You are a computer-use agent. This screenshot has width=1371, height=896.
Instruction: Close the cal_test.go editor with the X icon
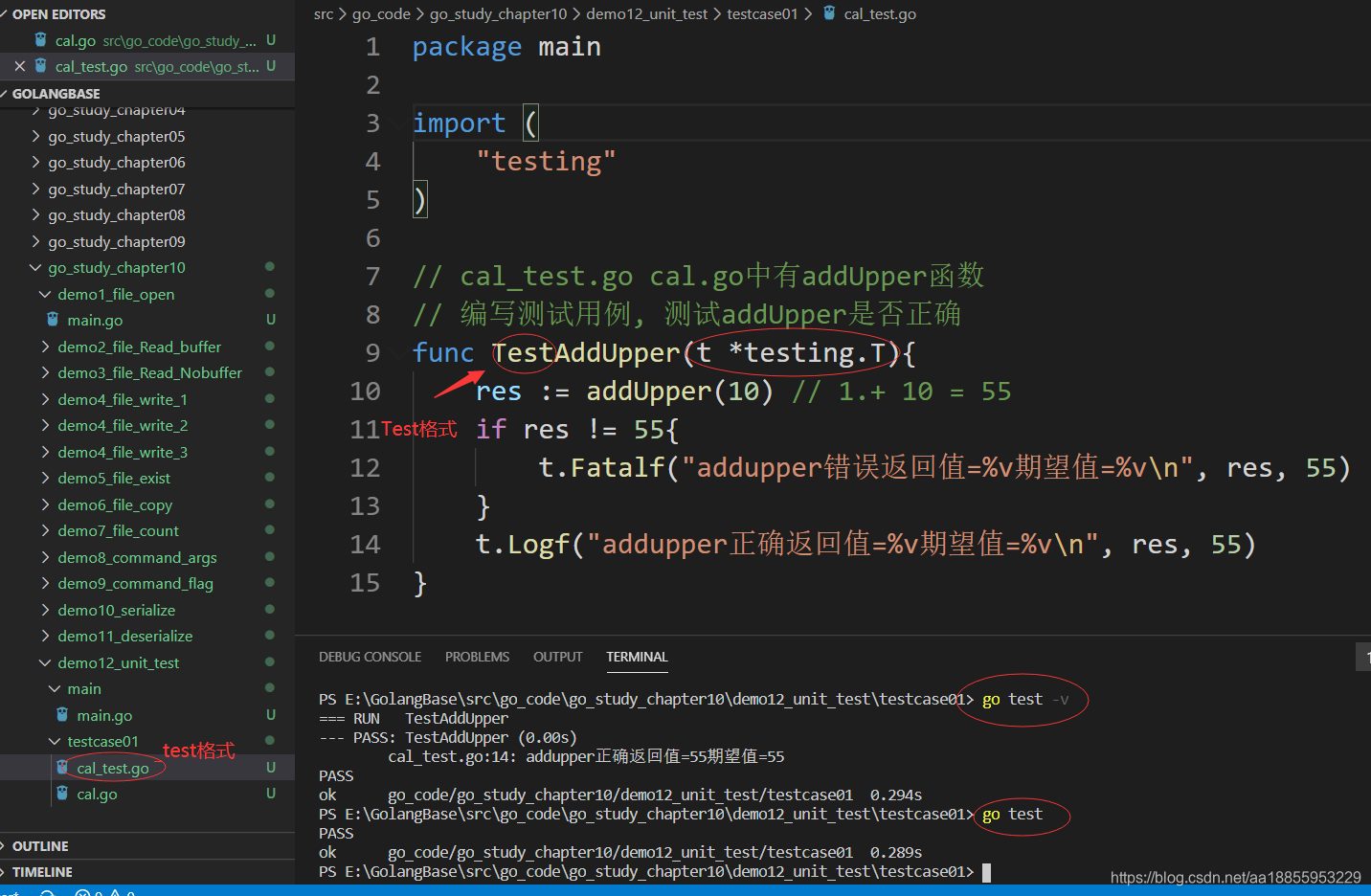coord(20,66)
